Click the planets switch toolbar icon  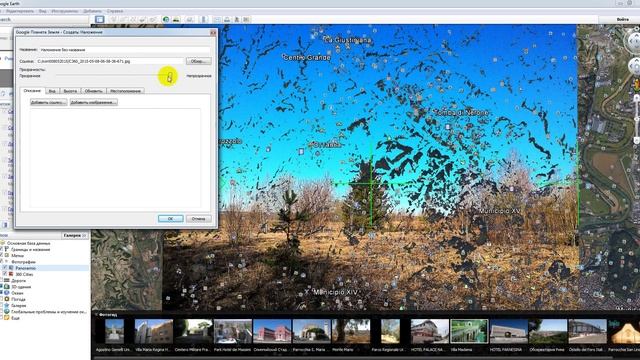[x=190, y=19]
